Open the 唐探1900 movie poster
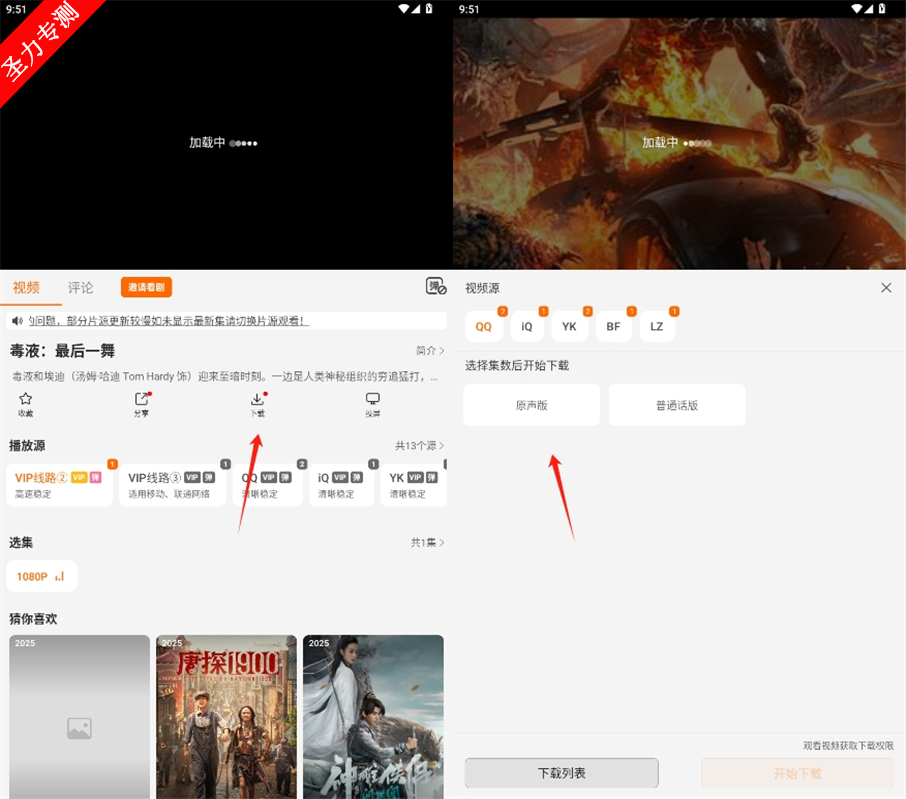Image resolution: width=906 pixels, height=799 pixels. click(226, 717)
